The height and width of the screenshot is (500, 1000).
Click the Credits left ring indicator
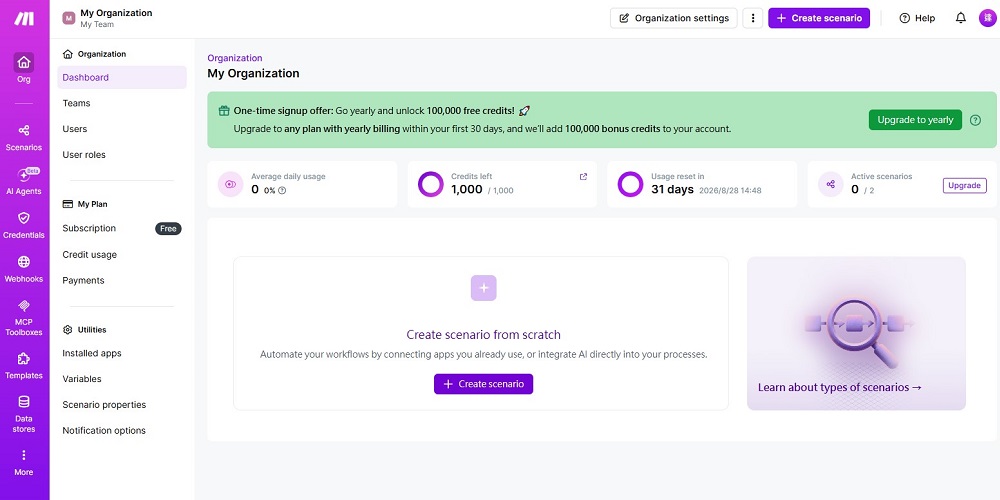[x=430, y=184]
